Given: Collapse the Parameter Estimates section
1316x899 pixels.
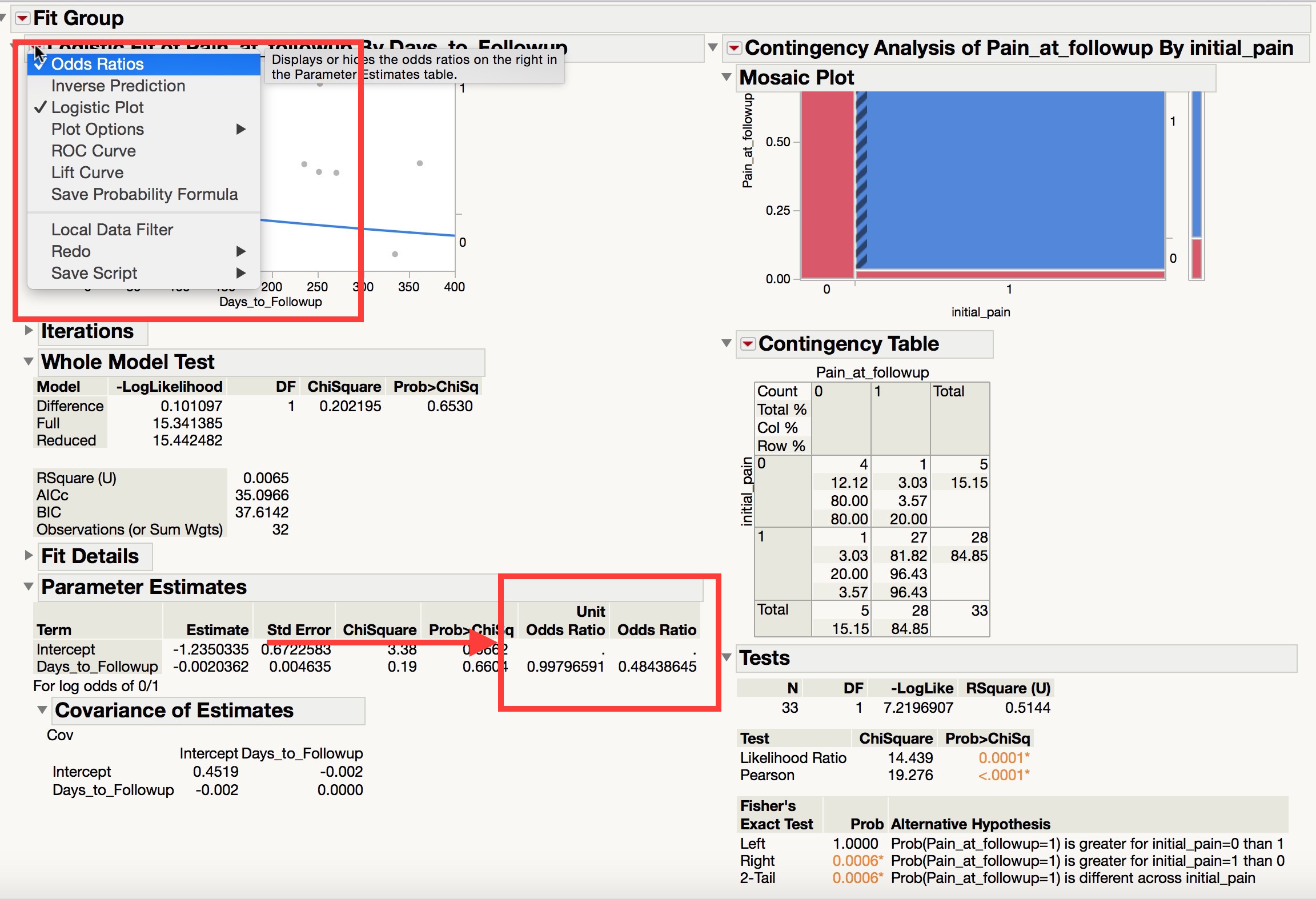Looking at the screenshot, I should [29, 587].
